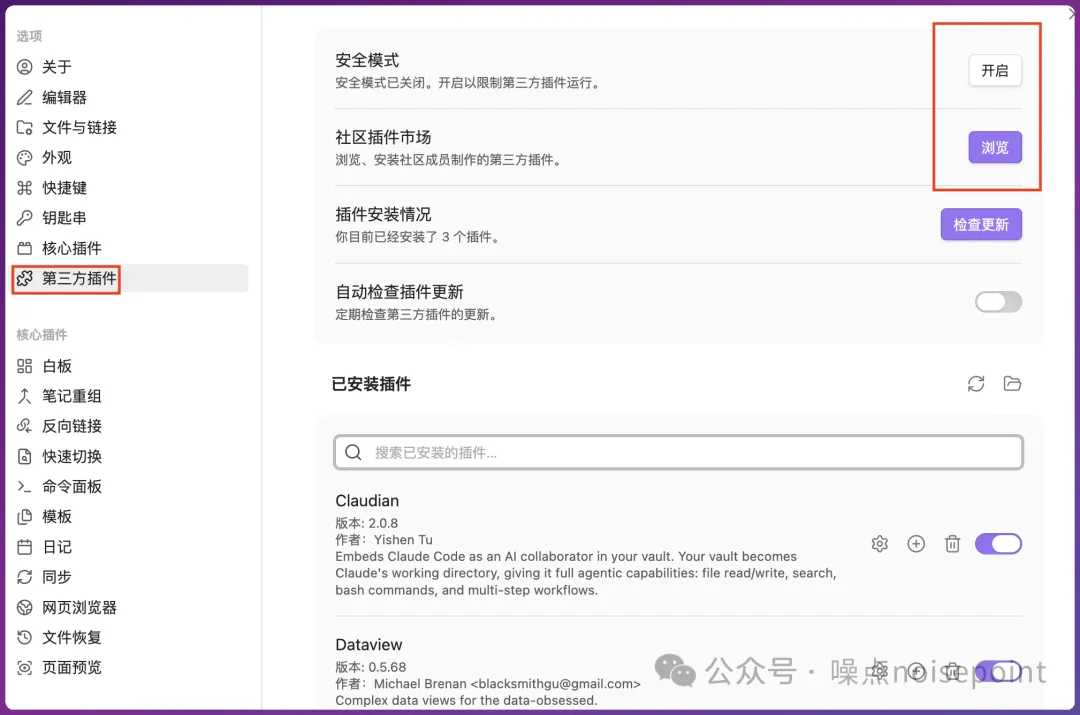Click 开启 to enable safe mode

pyautogui.click(x=995, y=70)
